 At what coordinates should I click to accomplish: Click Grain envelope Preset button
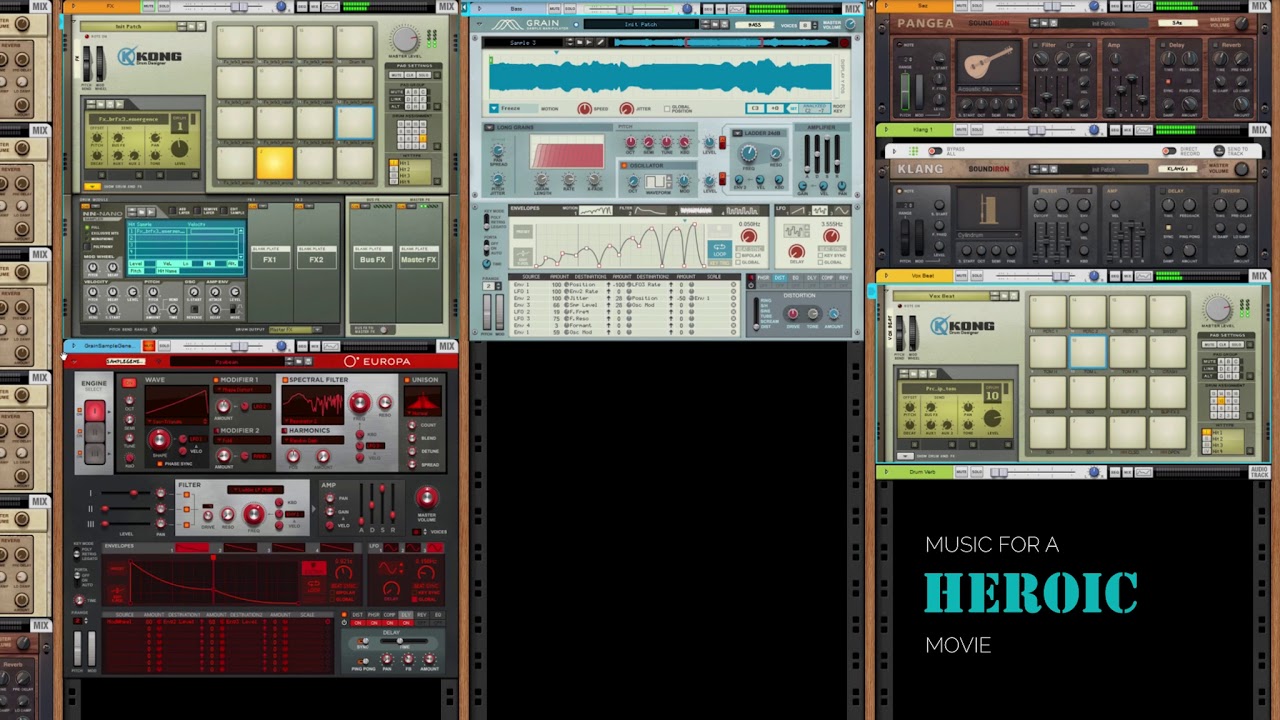tap(523, 231)
